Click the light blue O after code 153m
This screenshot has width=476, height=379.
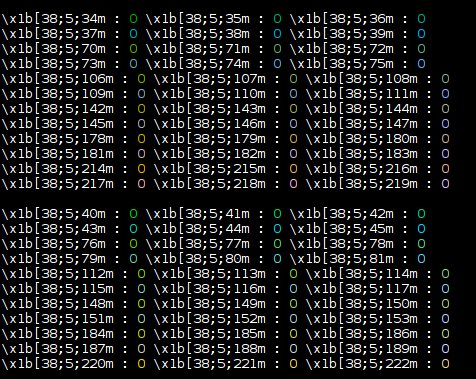click(445, 319)
